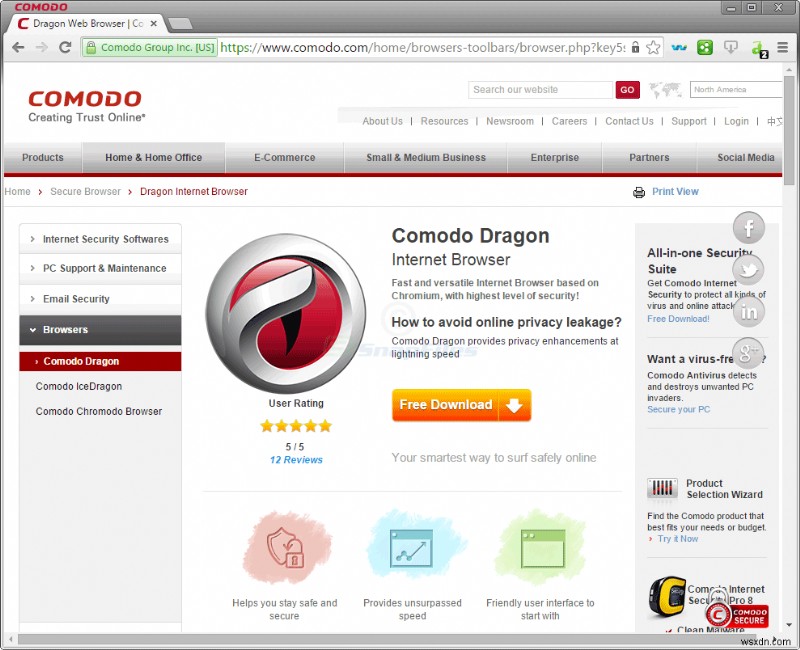Open the Print View link

coord(675,192)
